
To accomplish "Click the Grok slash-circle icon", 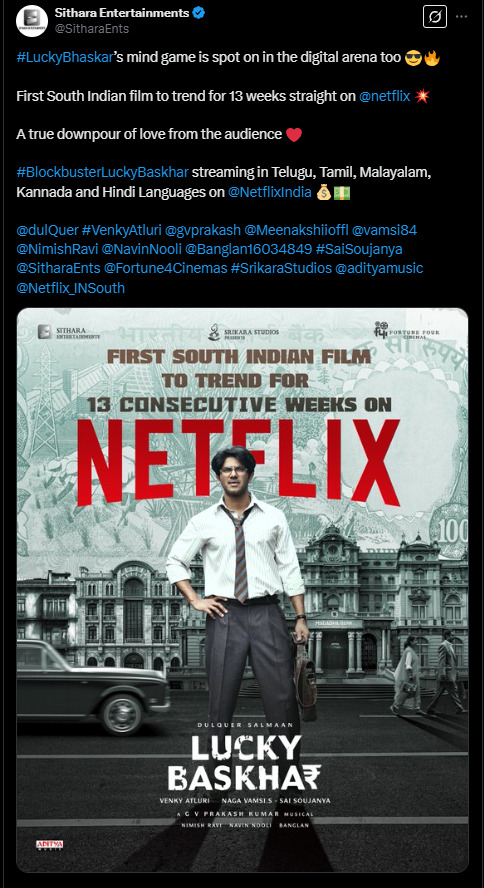I will [435, 17].
